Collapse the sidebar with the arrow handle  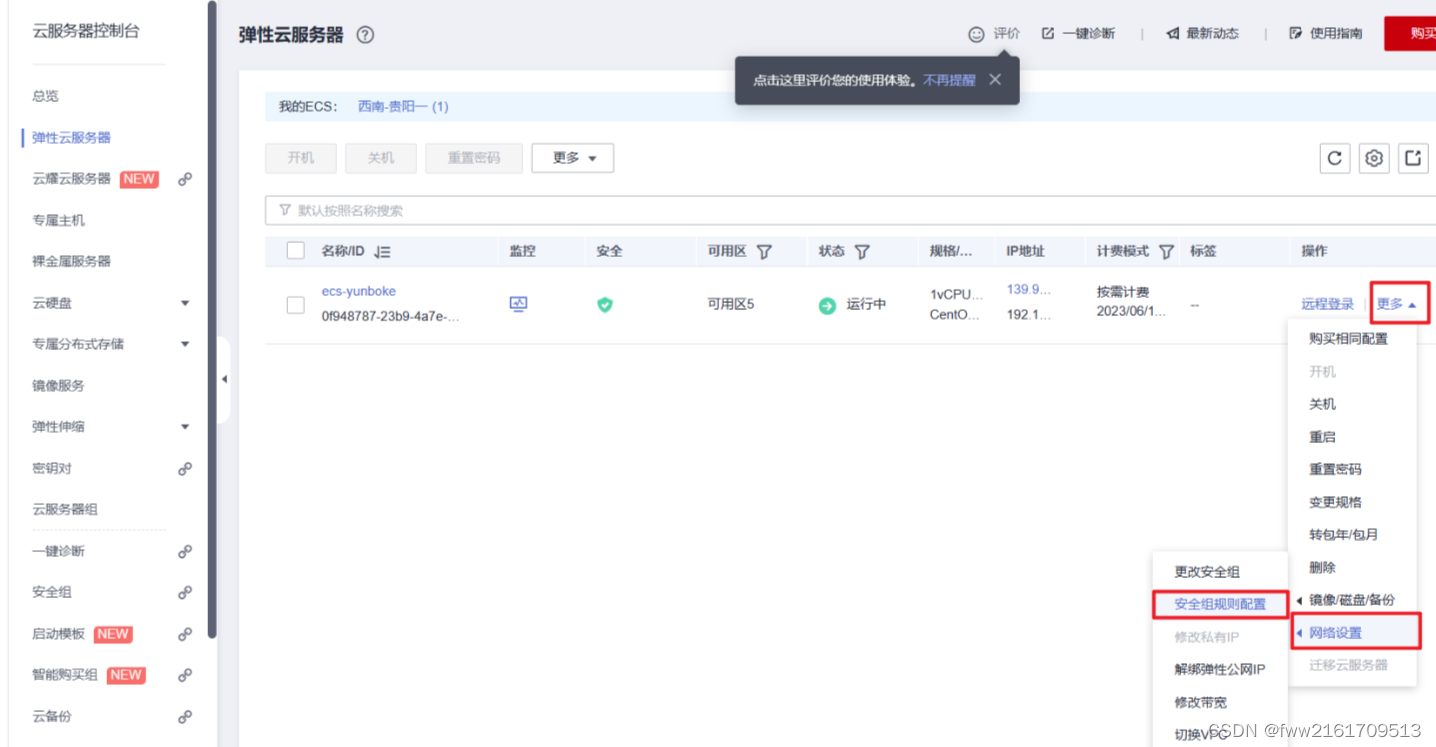(224, 379)
